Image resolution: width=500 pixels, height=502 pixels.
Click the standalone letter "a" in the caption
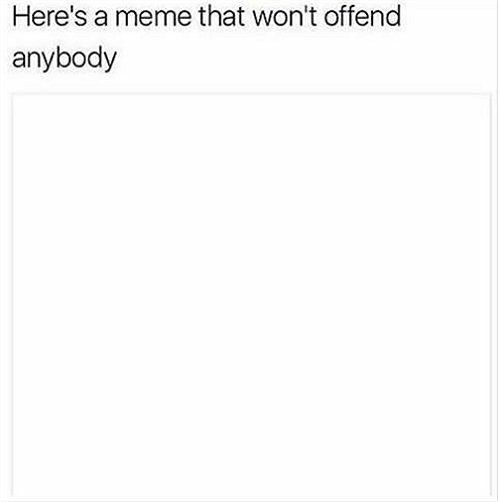[x=101, y=19]
